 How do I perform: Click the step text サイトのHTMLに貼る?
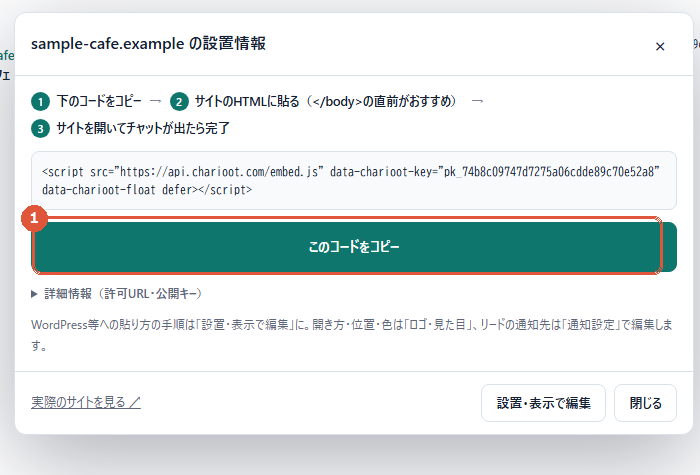pos(247,101)
